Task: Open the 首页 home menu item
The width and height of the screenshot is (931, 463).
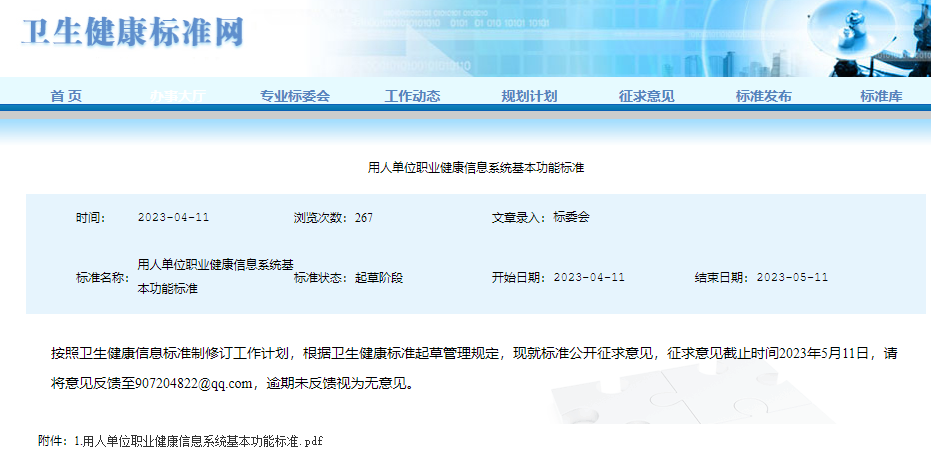Action: tap(66, 96)
